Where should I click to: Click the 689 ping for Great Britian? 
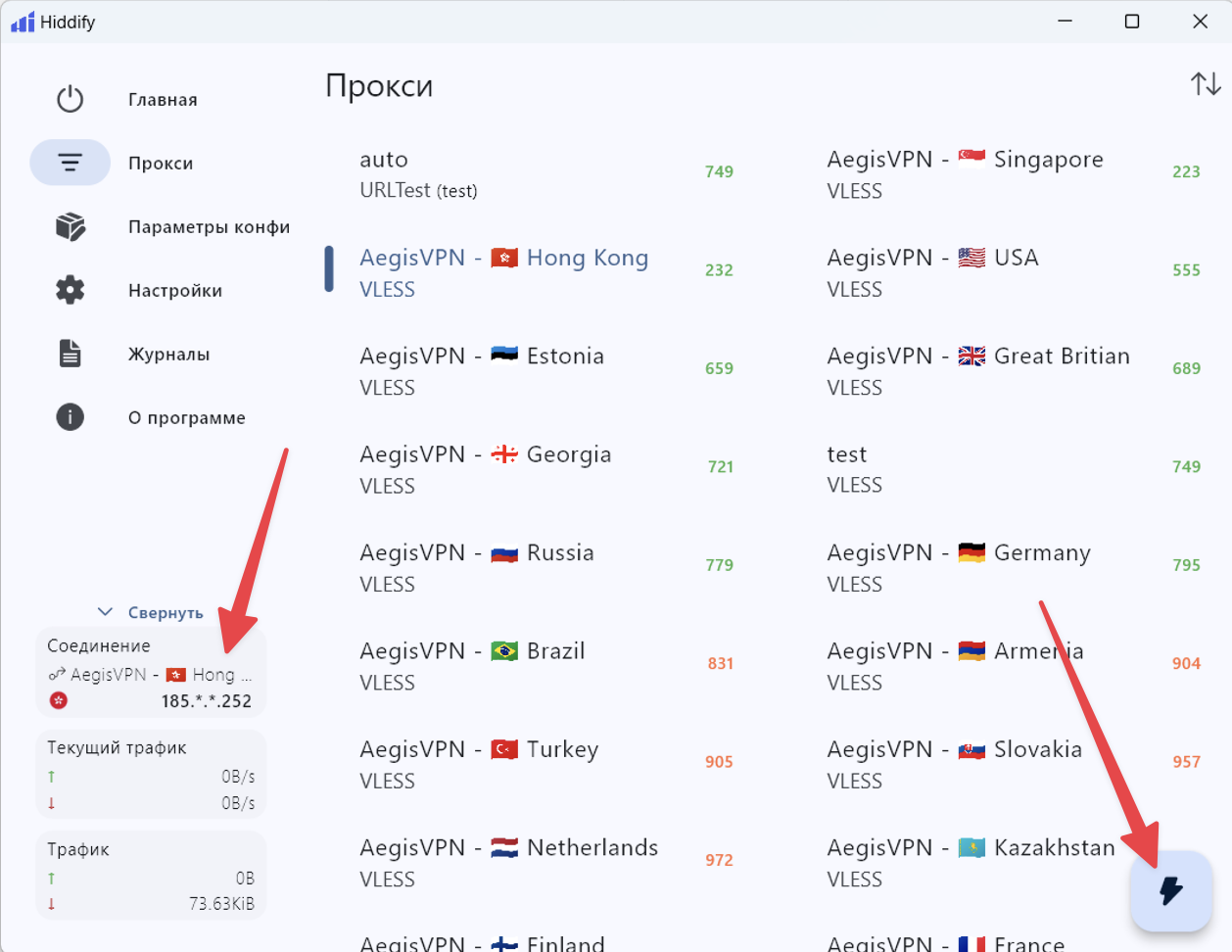1186,369
